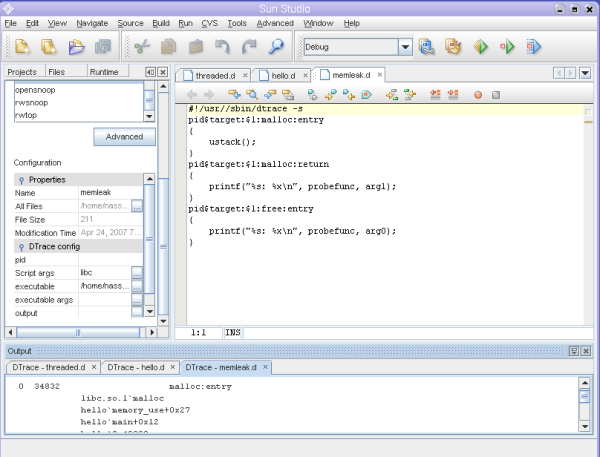Click the Advanced button
Screen dimensions: 600x457
tap(124, 137)
